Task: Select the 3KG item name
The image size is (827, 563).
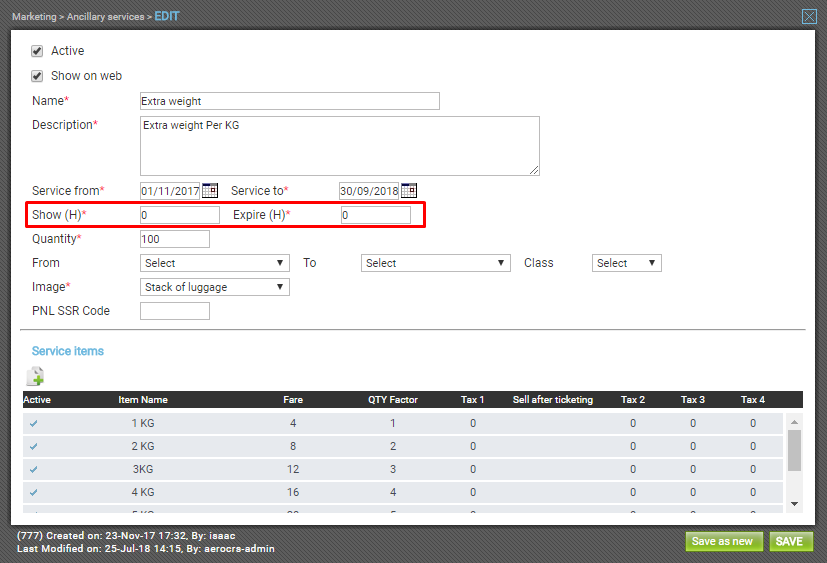Action: [x=143, y=469]
